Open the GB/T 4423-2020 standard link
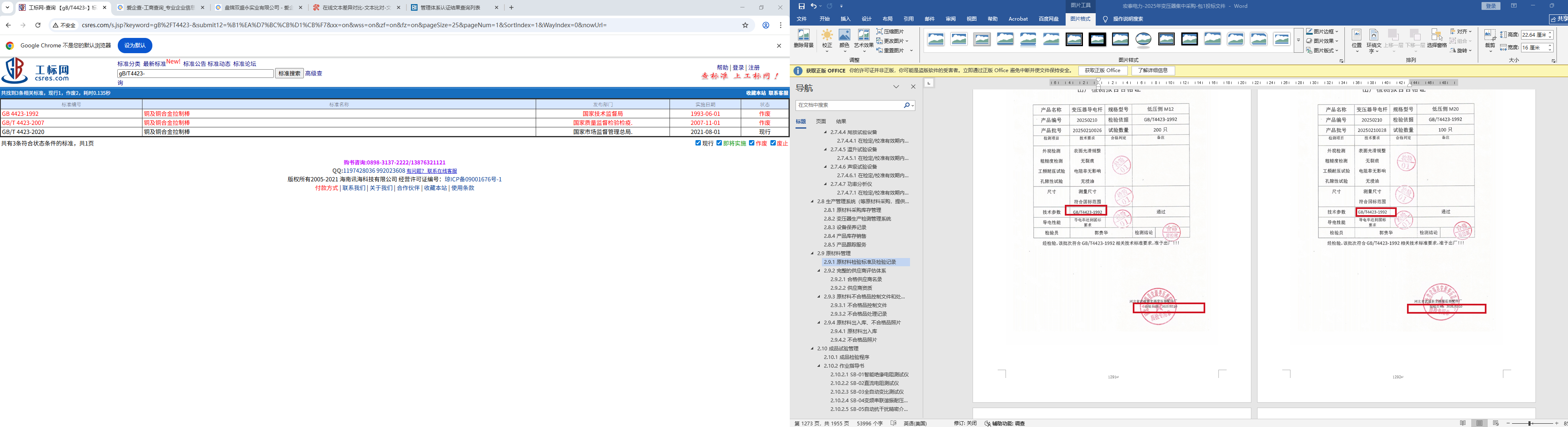 pyautogui.click(x=23, y=131)
